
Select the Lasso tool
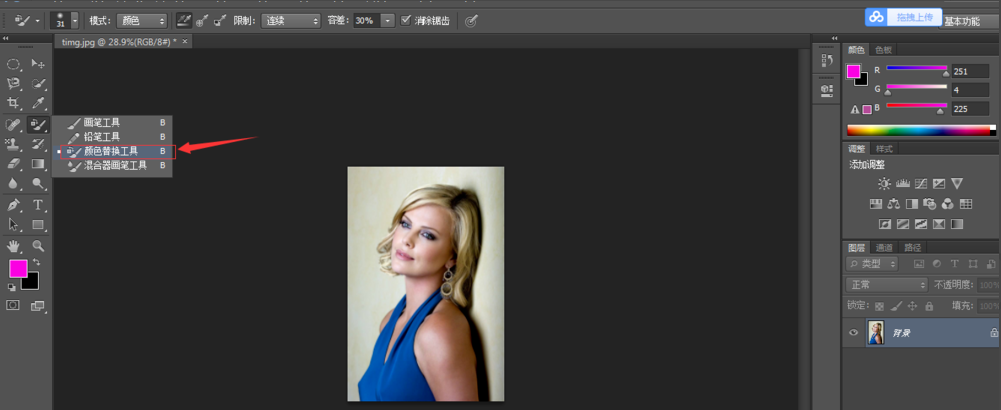pos(13,84)
